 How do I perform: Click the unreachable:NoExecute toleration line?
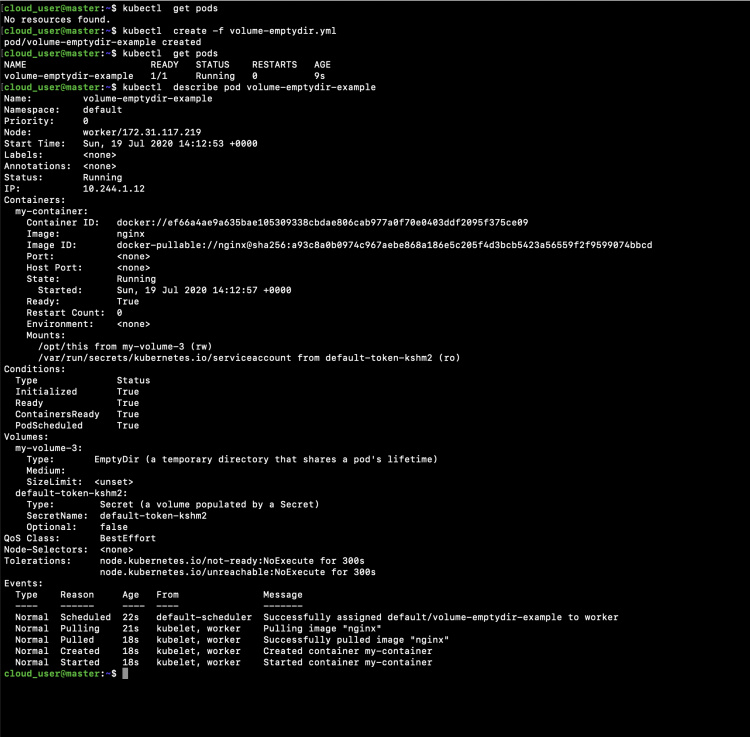click(237, 572)
